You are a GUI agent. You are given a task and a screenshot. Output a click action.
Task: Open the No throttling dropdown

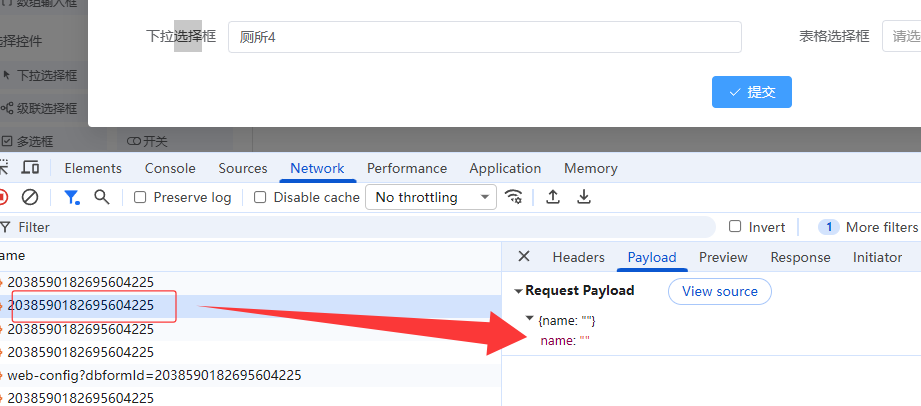pyautogui.click(x=430, y=197)
